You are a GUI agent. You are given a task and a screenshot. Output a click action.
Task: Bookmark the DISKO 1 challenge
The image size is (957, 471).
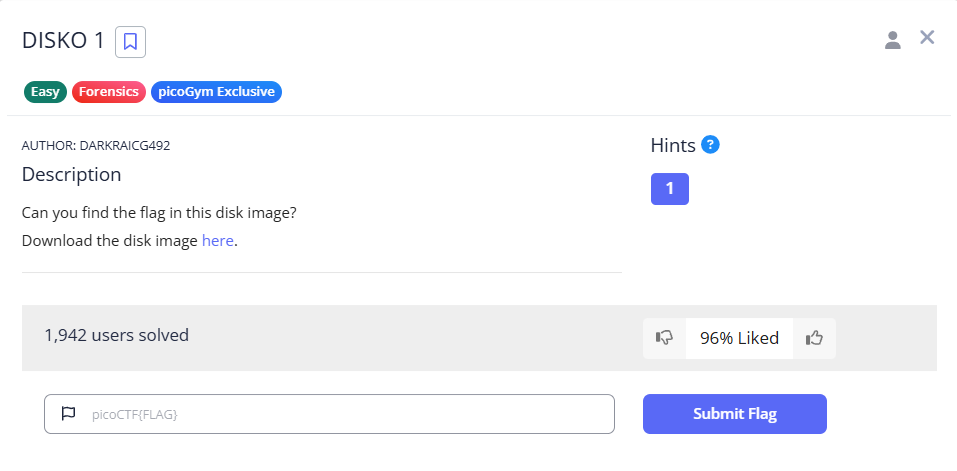(131, 42)
